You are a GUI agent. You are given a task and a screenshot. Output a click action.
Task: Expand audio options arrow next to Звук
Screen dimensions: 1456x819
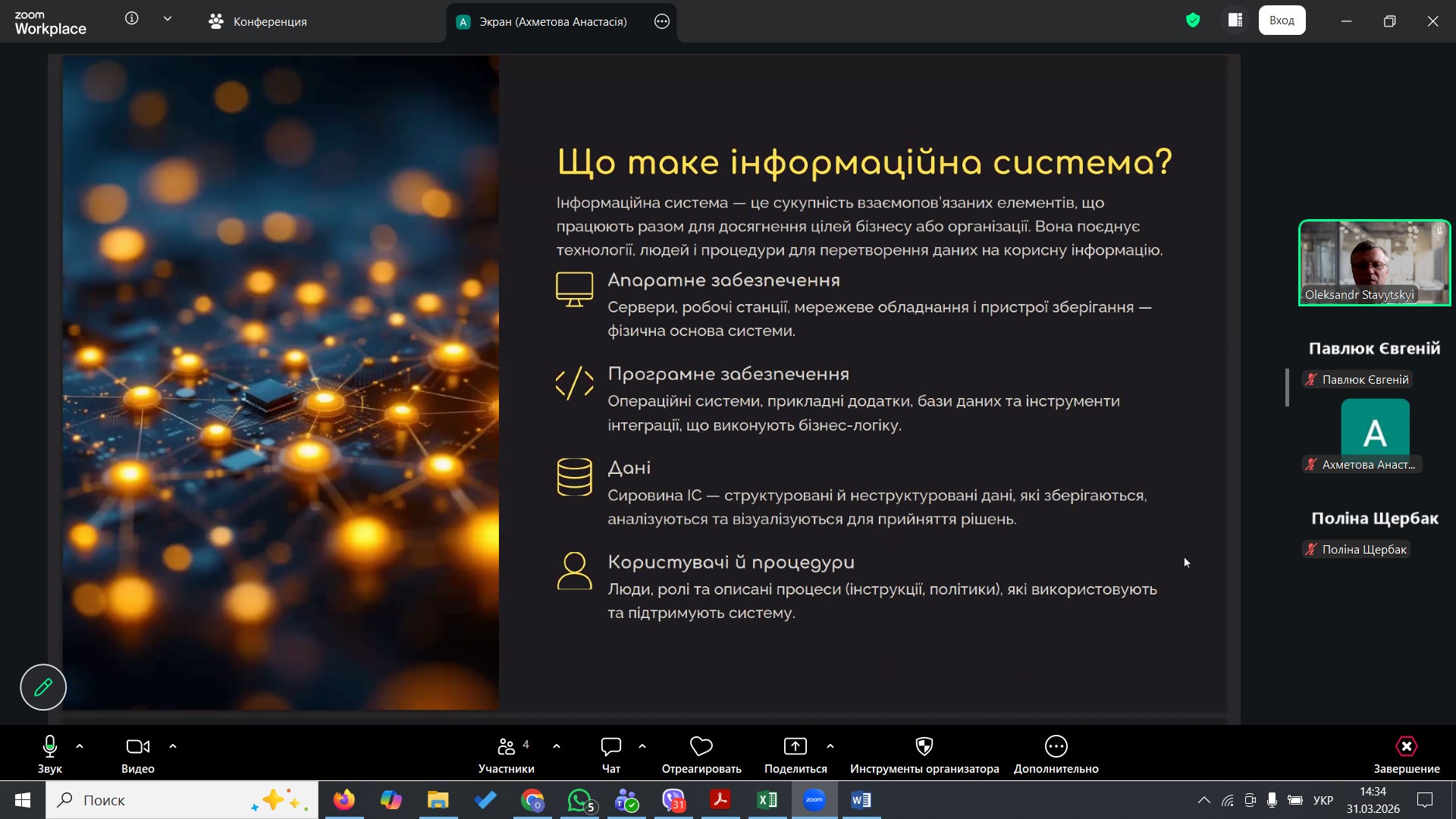80,746
